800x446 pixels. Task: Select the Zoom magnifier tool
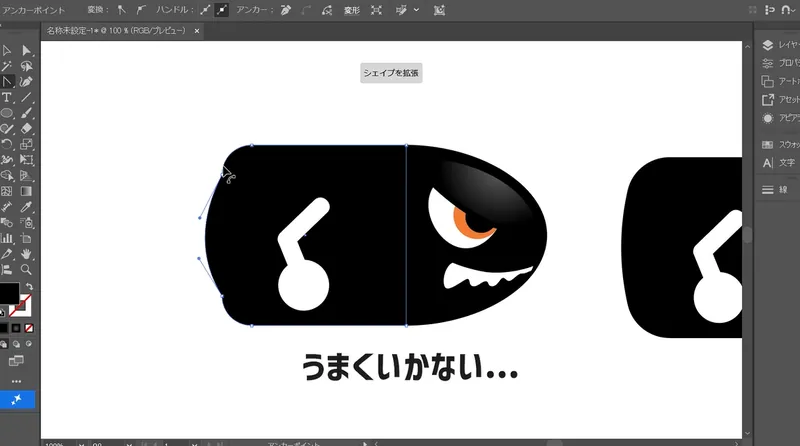[27, 269]
